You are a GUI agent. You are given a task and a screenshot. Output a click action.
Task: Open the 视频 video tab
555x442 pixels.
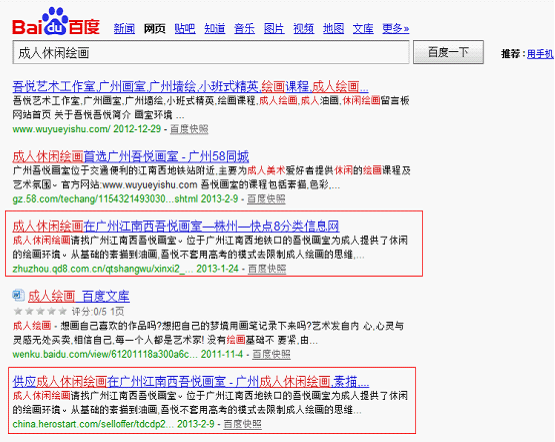(303, 29)
